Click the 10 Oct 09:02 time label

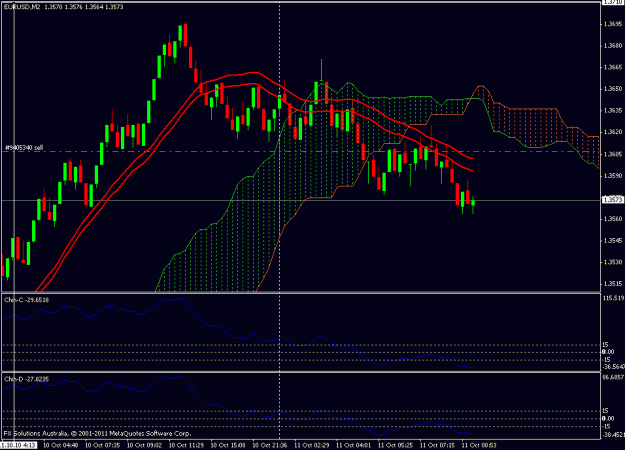tap(144, 445)
